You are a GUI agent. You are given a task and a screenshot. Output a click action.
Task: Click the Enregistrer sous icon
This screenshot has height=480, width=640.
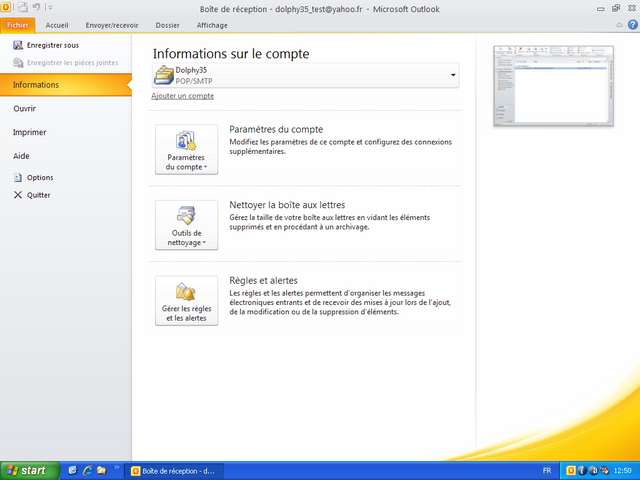pyautogui.click(x=18, y=45)
